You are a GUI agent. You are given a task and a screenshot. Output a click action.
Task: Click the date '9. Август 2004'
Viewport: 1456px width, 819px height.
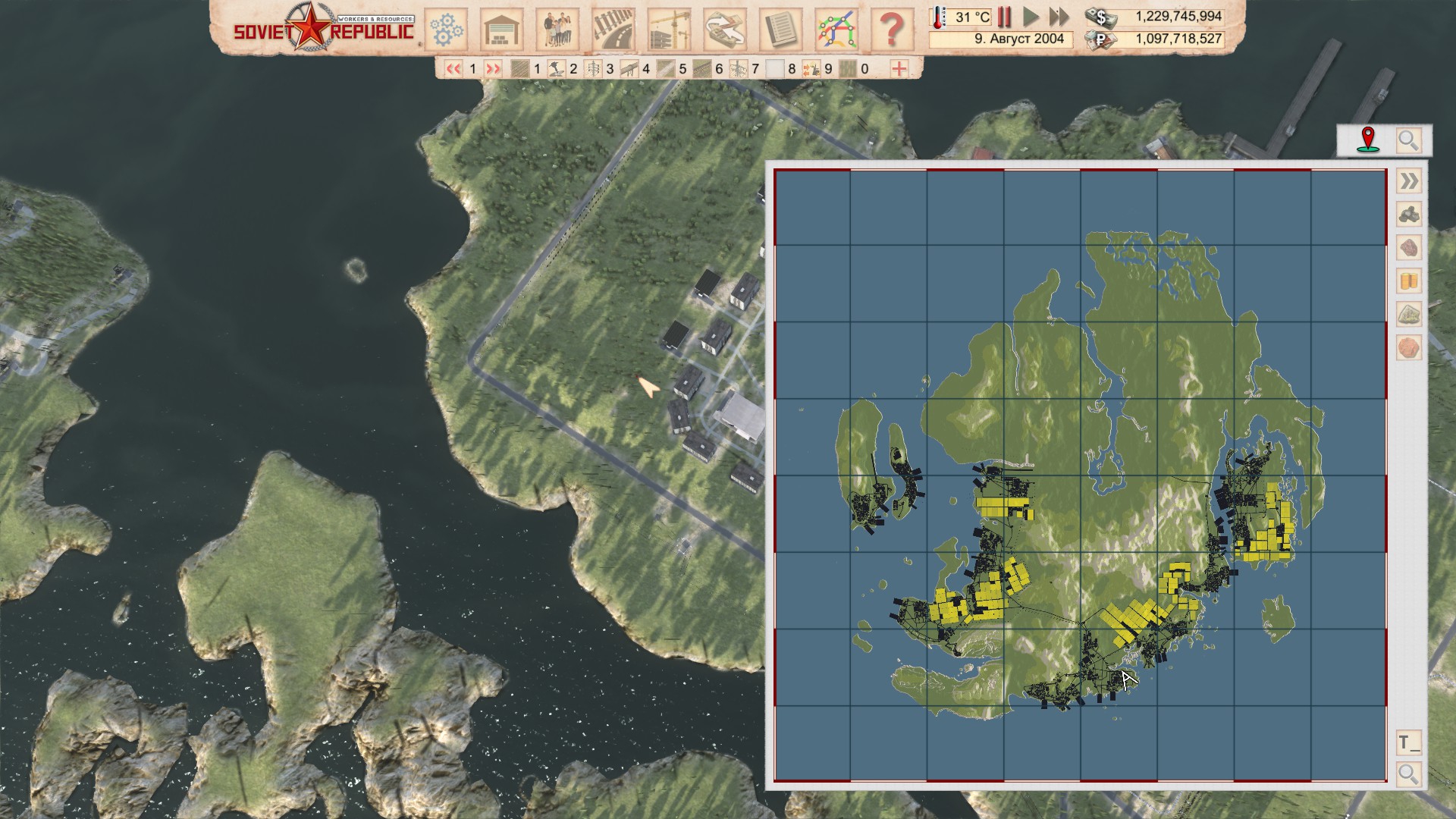1020,39
